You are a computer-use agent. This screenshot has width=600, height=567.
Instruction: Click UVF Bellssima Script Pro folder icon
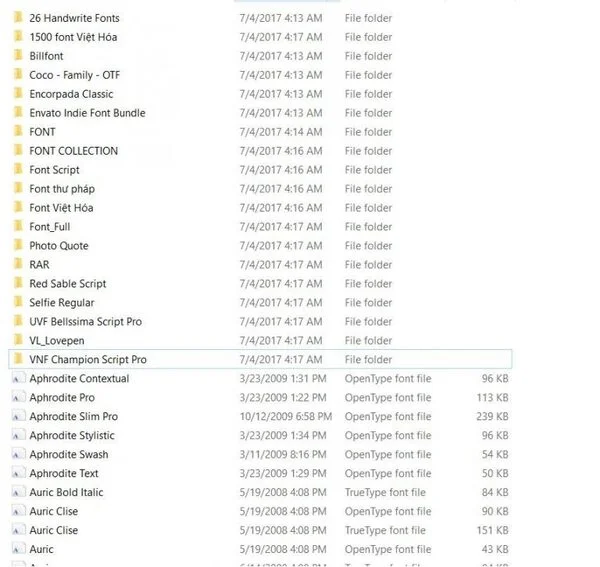(x=18, y=321)
